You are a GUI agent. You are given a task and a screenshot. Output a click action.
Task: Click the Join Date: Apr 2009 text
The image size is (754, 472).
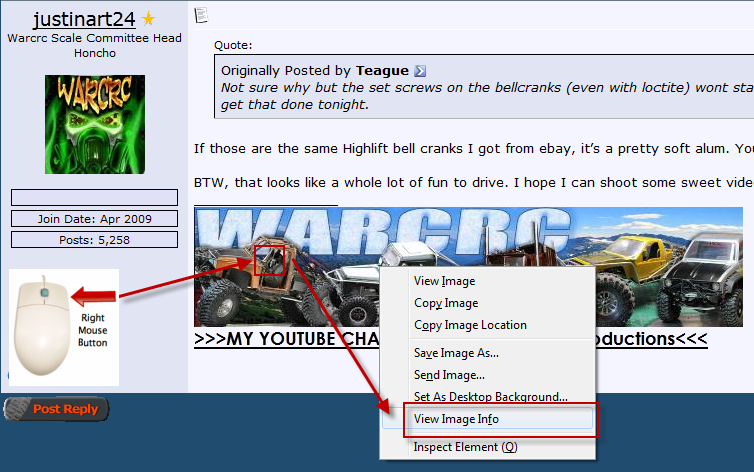(95, 219)
